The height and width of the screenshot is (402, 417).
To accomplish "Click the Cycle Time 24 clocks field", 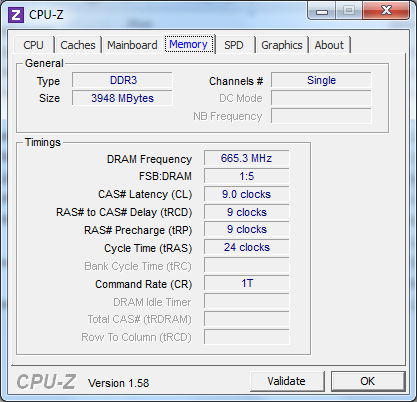I will pyautogui.click(x=247, y=247).
